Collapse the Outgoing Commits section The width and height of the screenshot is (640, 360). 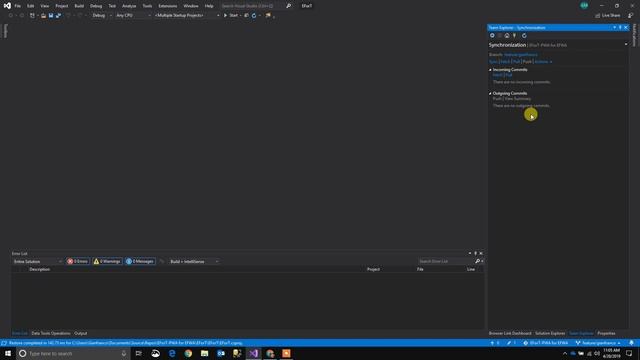[490, 93]
